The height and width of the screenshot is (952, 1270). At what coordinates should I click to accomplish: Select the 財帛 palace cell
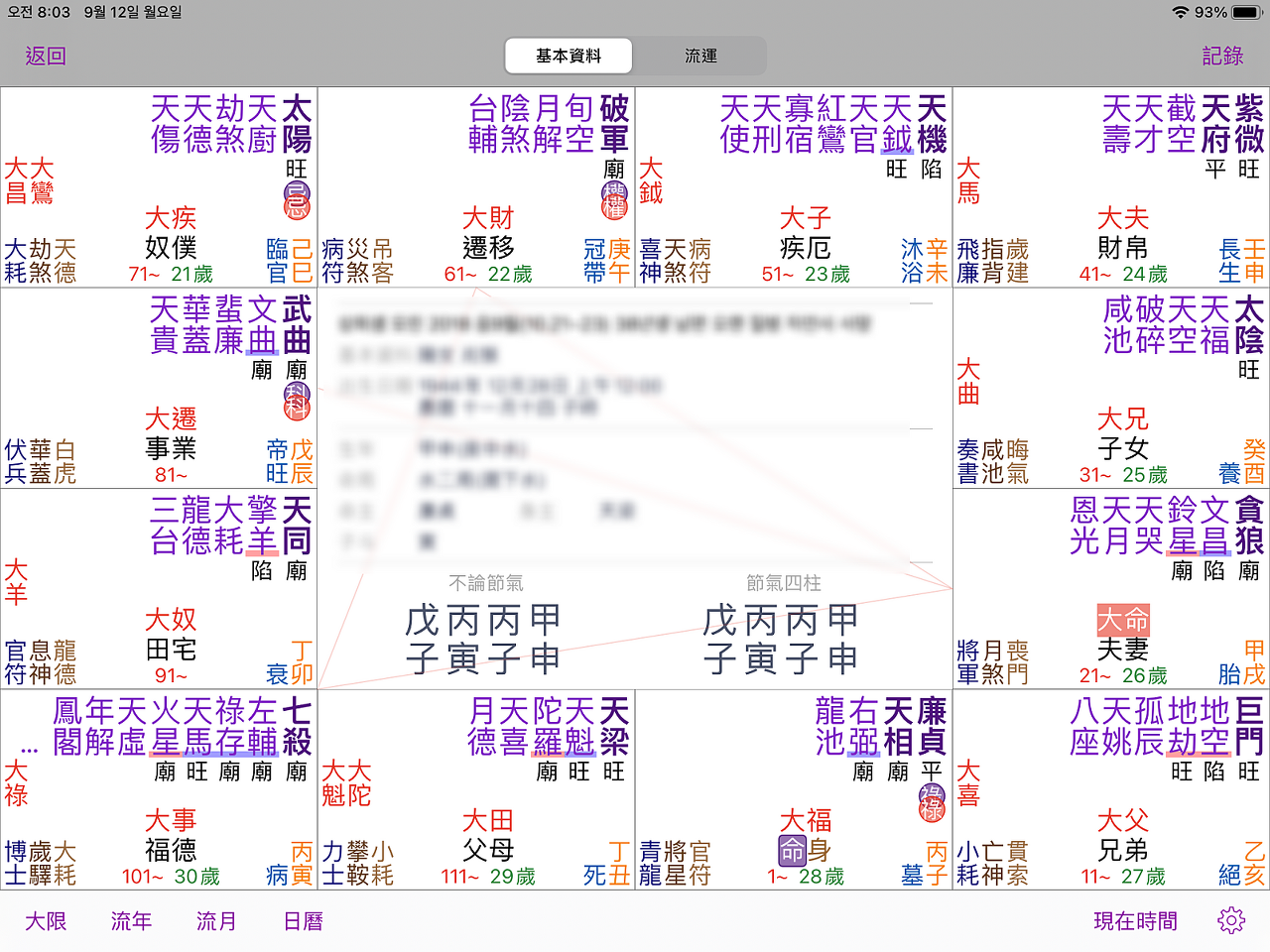[x=1111, y=187]
